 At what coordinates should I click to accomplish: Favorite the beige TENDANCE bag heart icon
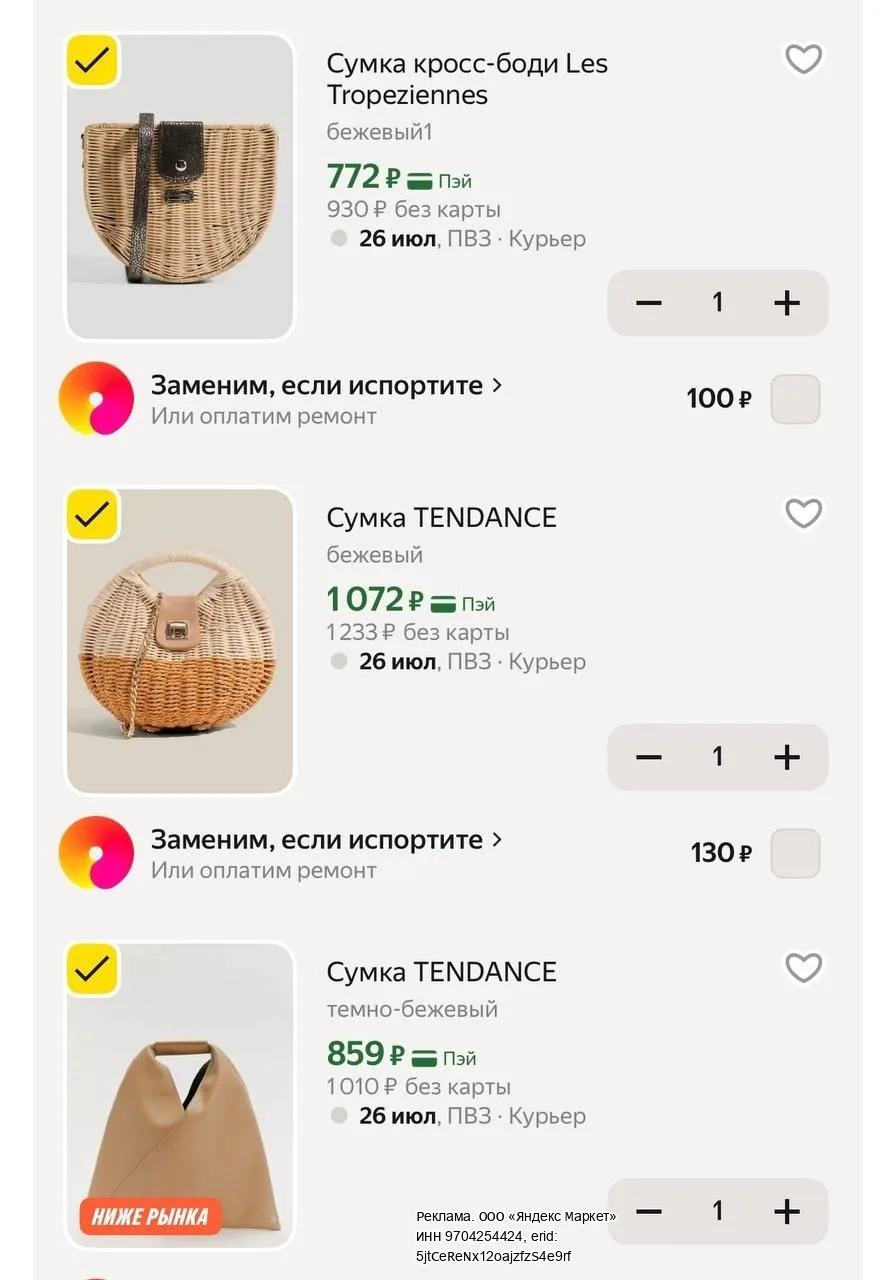(803, 513)
